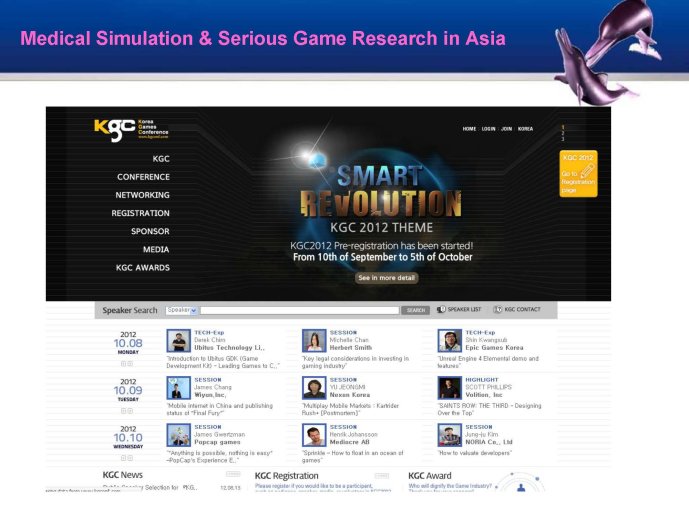The height and width of the screenshot is (517, 689).
Task: Click the KGC Registration heading
Action: (286, 476)
